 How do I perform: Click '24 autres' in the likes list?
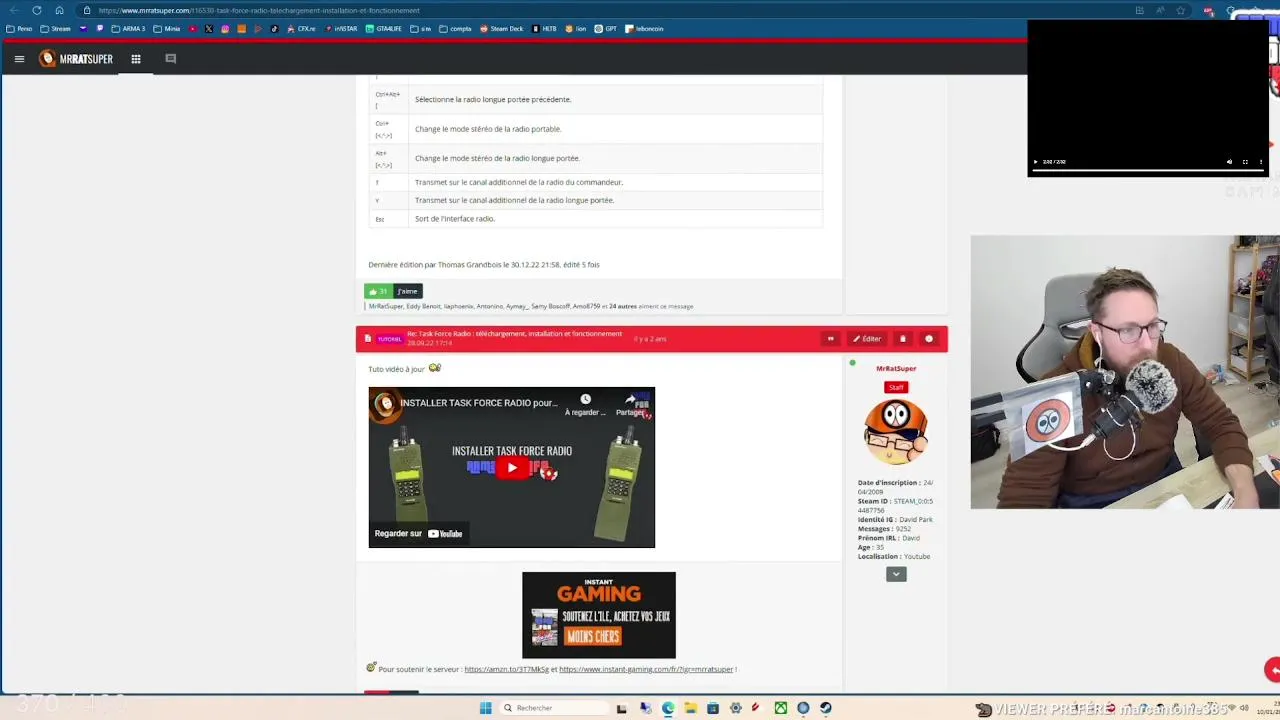(x=622, y=306)
